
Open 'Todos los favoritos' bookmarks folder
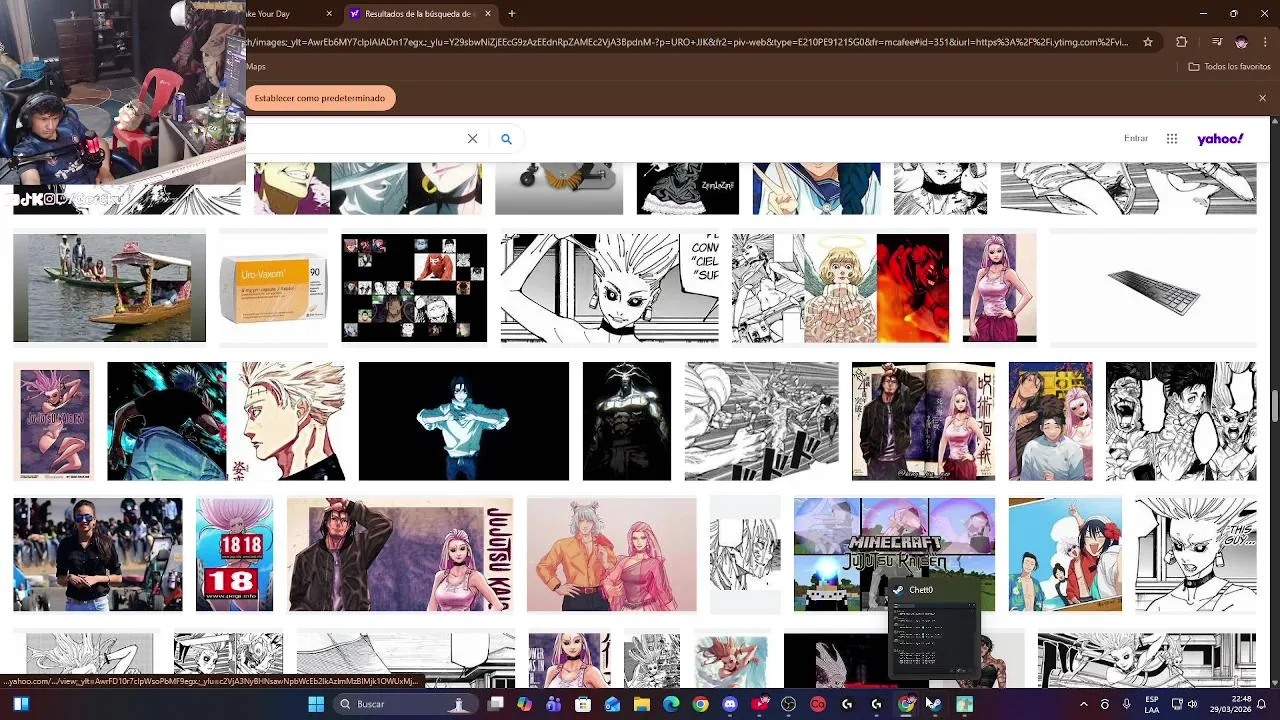coord(1229,67)
